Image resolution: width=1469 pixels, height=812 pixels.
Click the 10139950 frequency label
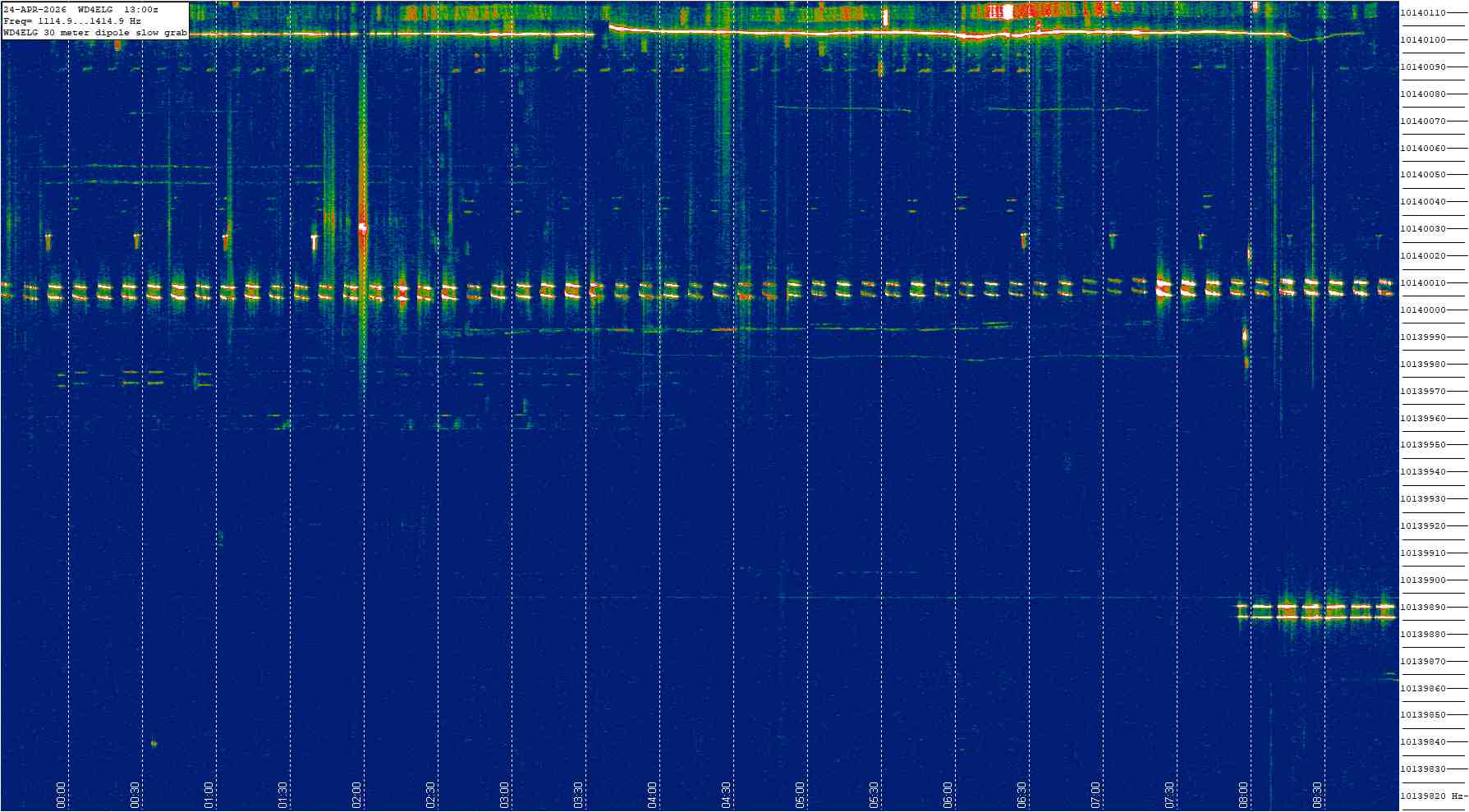pos(1423,445)
